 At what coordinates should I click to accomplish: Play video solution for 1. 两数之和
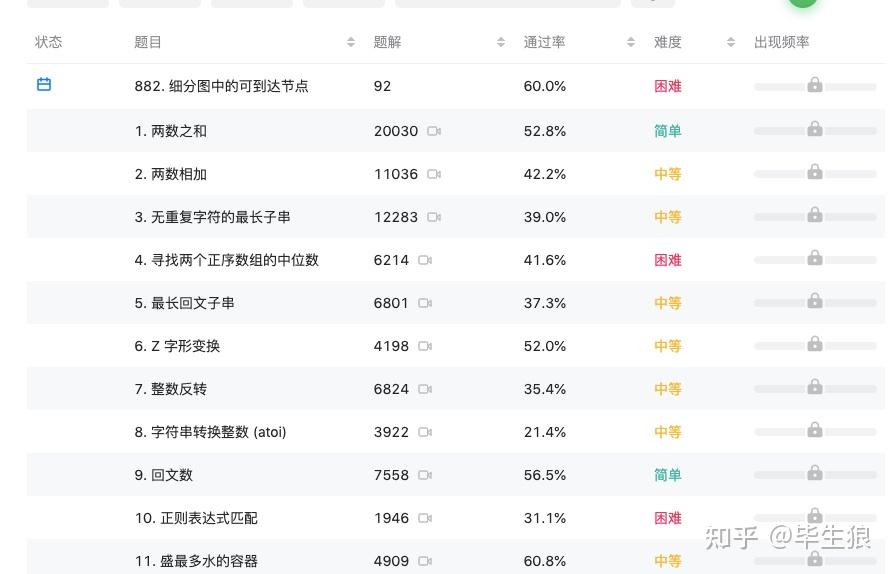point(434,131)
